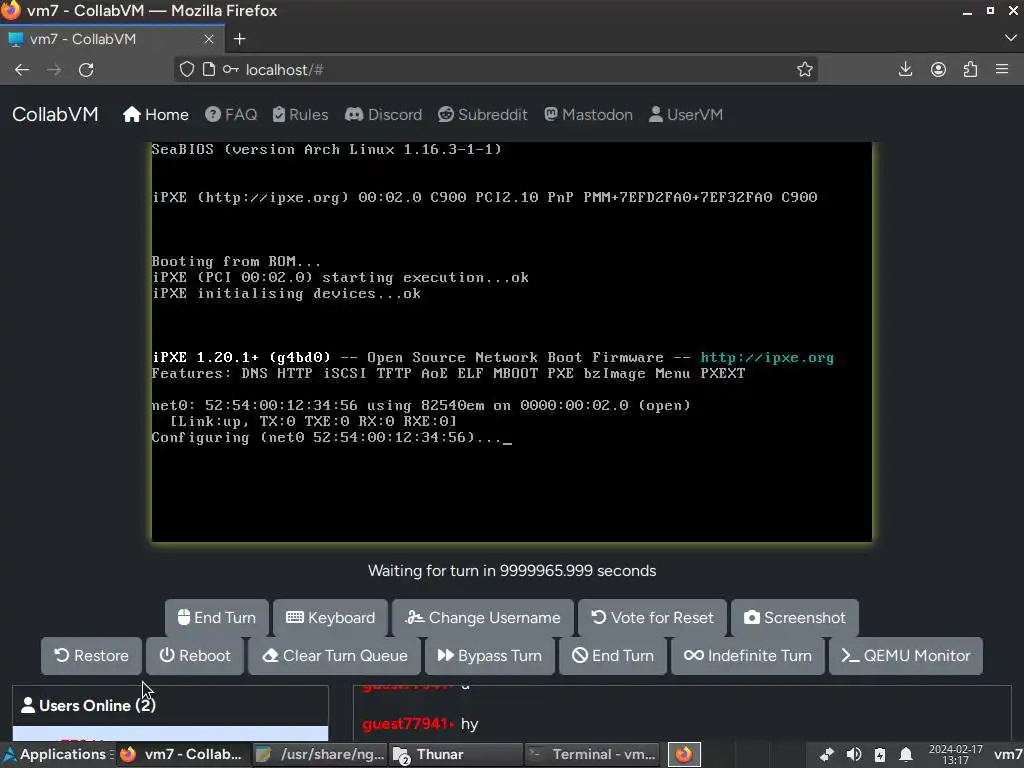
Task: Click Vote for Reset button
Action: [x=652, y=618]
